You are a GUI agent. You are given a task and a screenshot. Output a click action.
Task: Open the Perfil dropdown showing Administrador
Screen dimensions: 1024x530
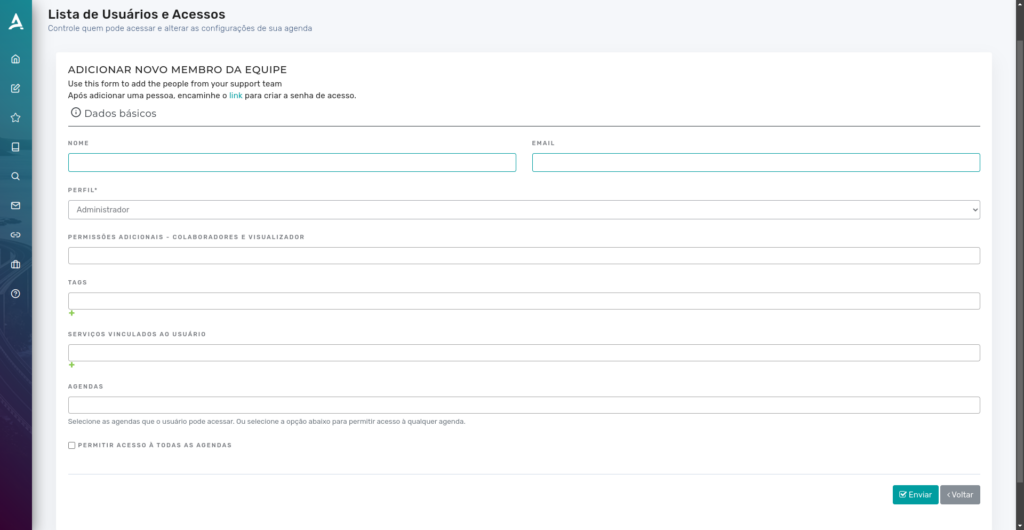pos(524,210)
